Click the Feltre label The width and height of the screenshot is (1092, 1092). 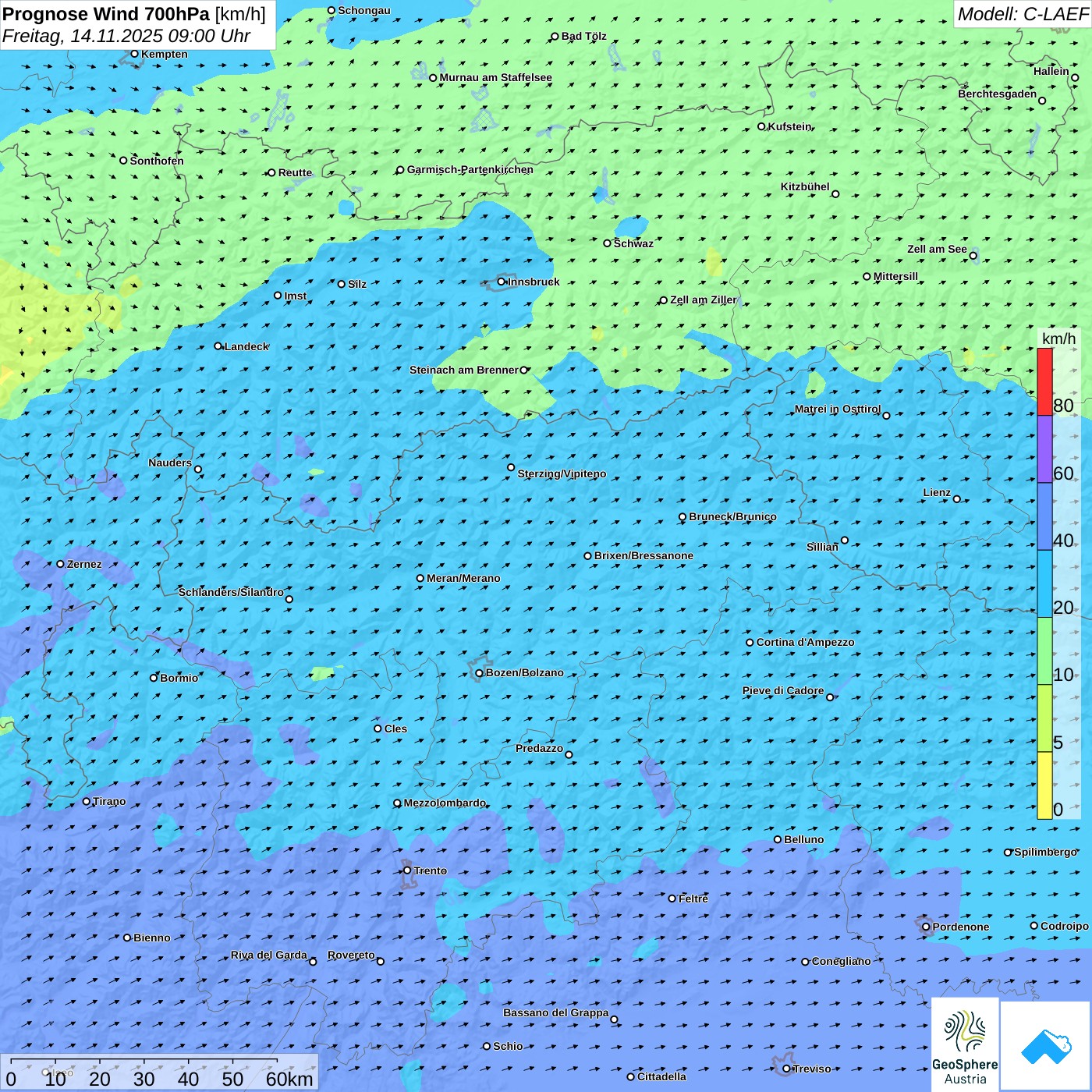pyautogui.click(x=693, y=899)
